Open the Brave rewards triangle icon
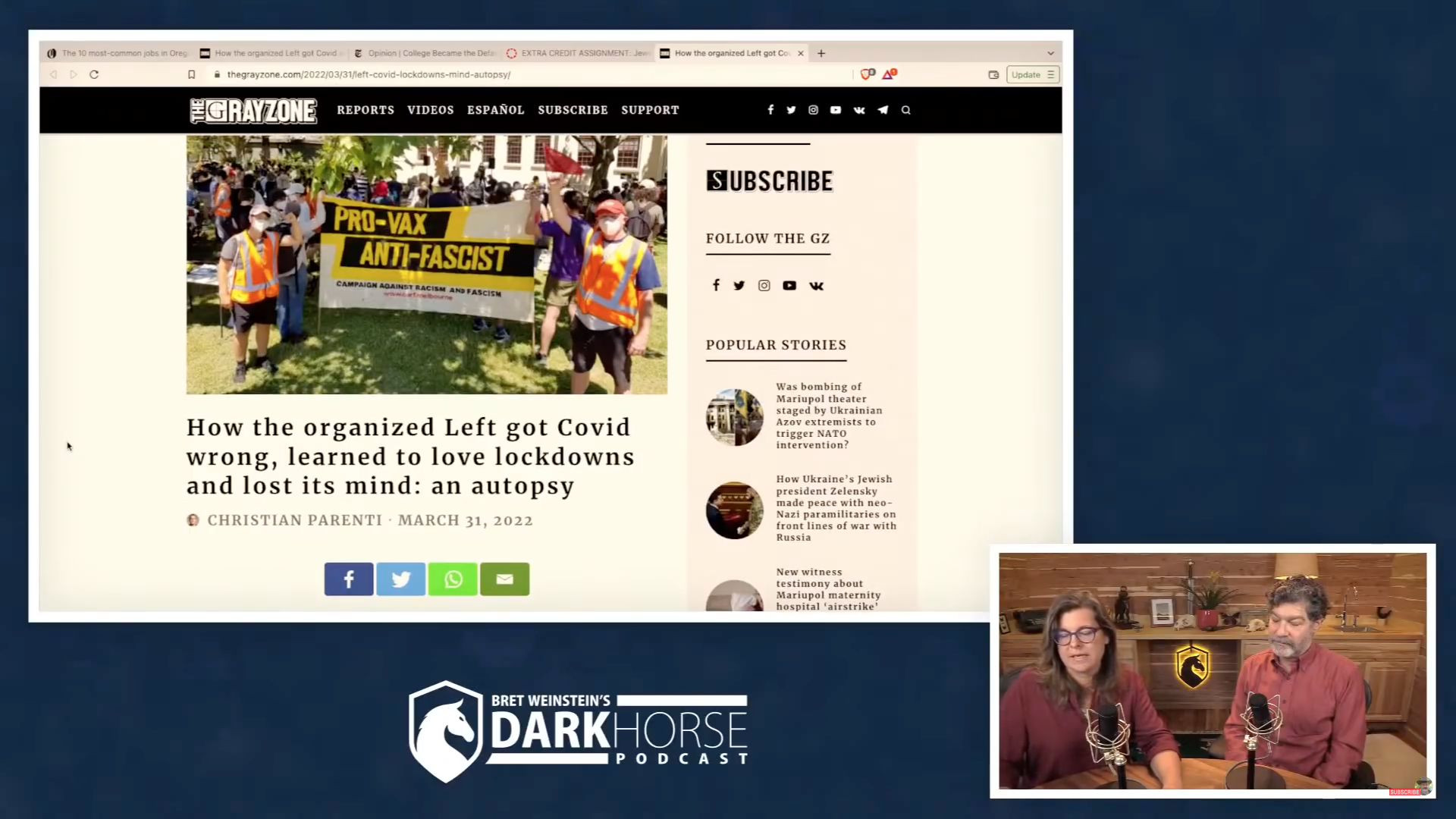Image resolution: width=1456 pixels, height=819 pixels. click(x=889, y=74)
